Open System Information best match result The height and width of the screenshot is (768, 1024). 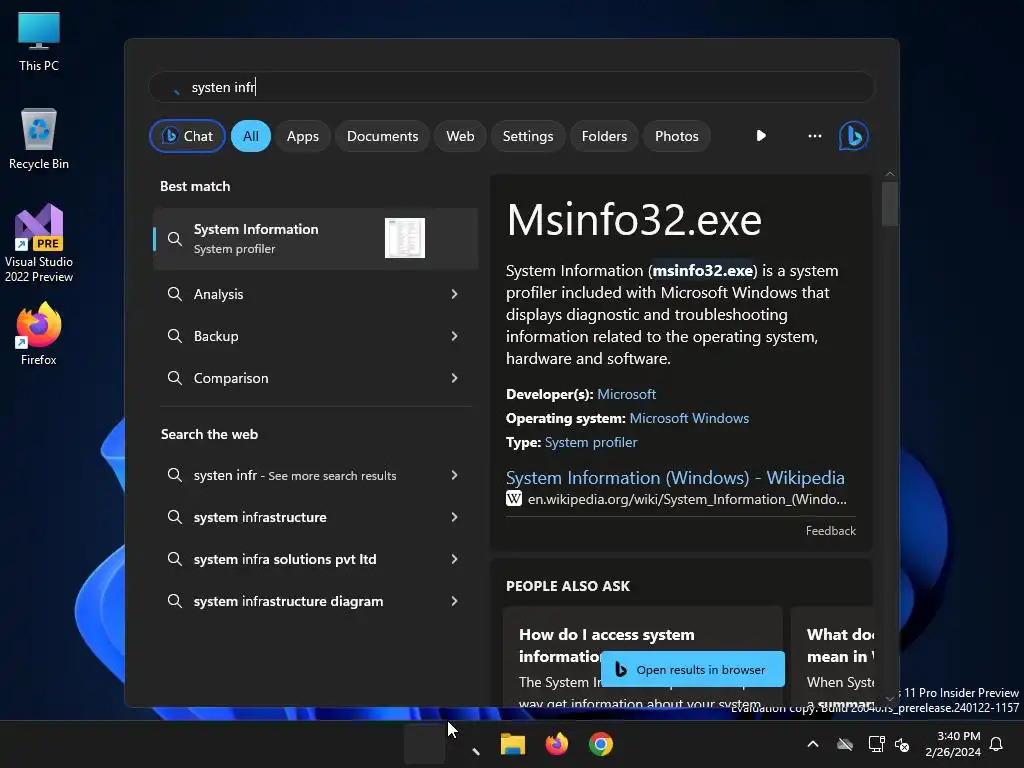click(315, 238)
